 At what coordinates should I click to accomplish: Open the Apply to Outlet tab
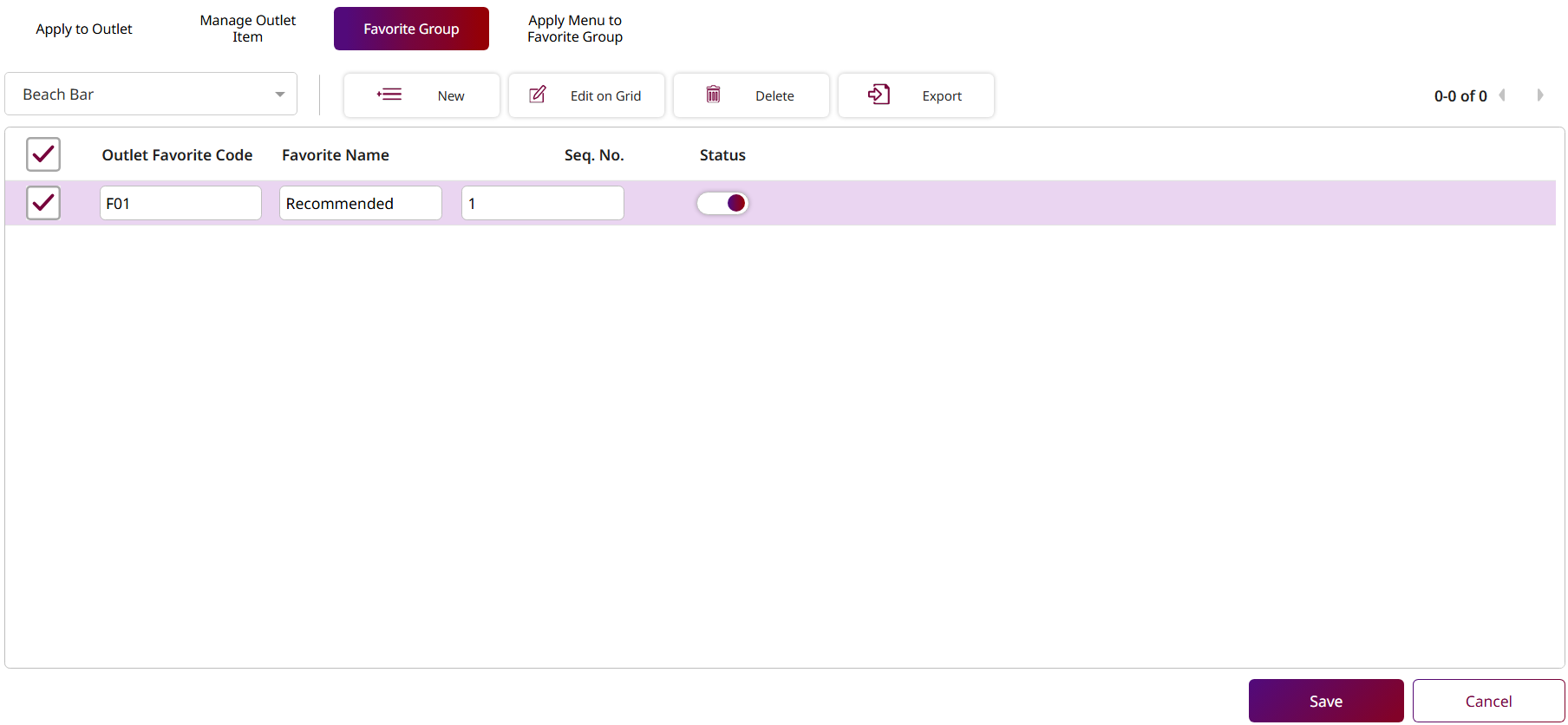(84, 29)
